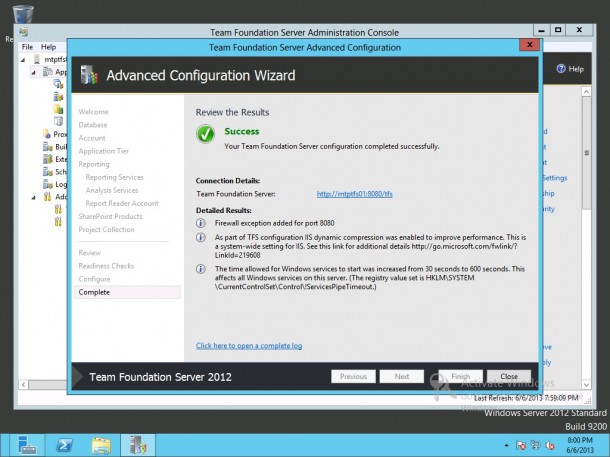Screen dimensions: 610x457
Task: Open the Help menu in console menu bar
Action: (49, 47)
